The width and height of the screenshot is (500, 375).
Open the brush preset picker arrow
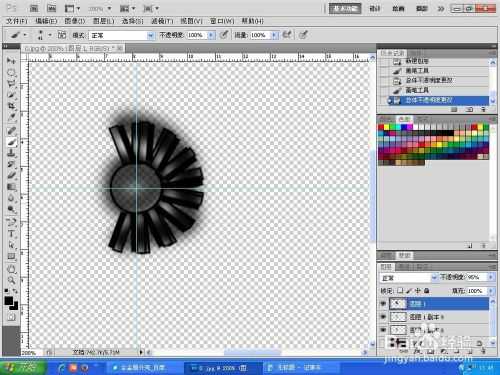[x=50, y=35]
